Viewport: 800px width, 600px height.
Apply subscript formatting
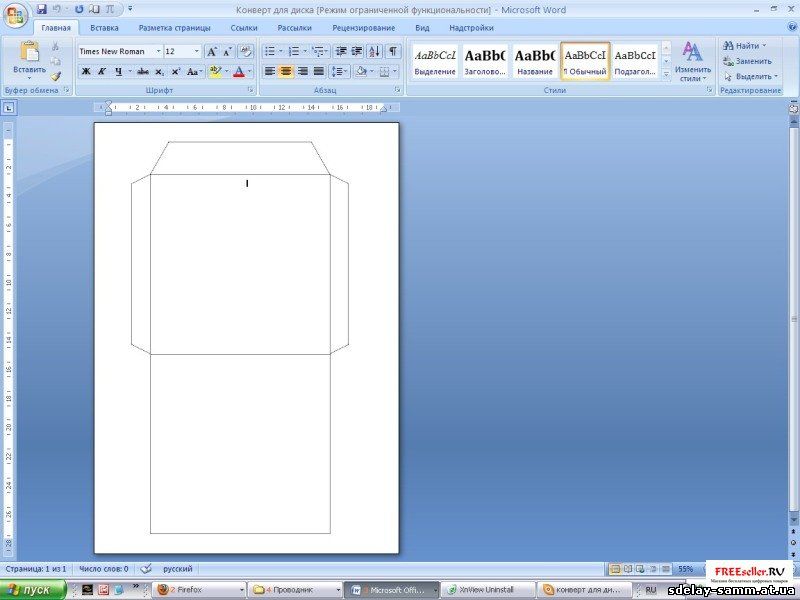pos(160,71)
